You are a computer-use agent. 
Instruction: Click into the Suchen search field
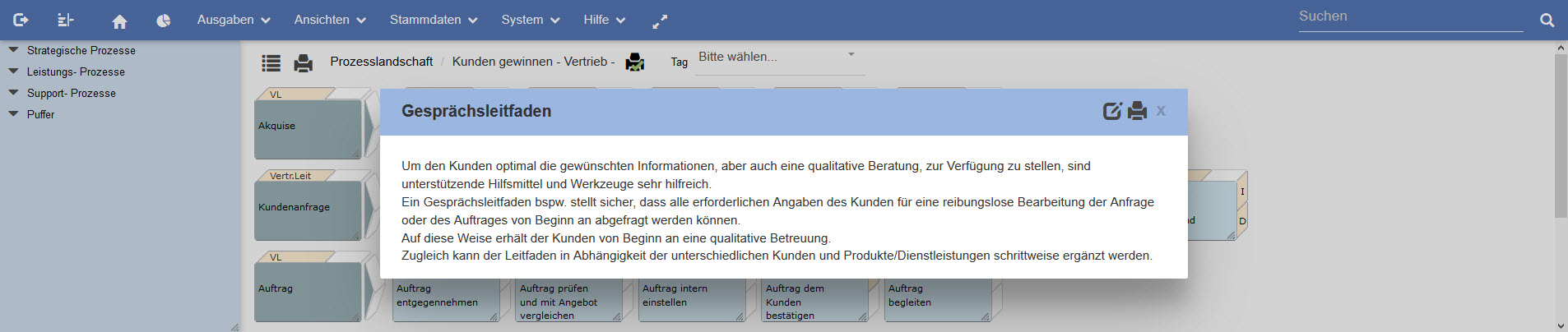1410,16
